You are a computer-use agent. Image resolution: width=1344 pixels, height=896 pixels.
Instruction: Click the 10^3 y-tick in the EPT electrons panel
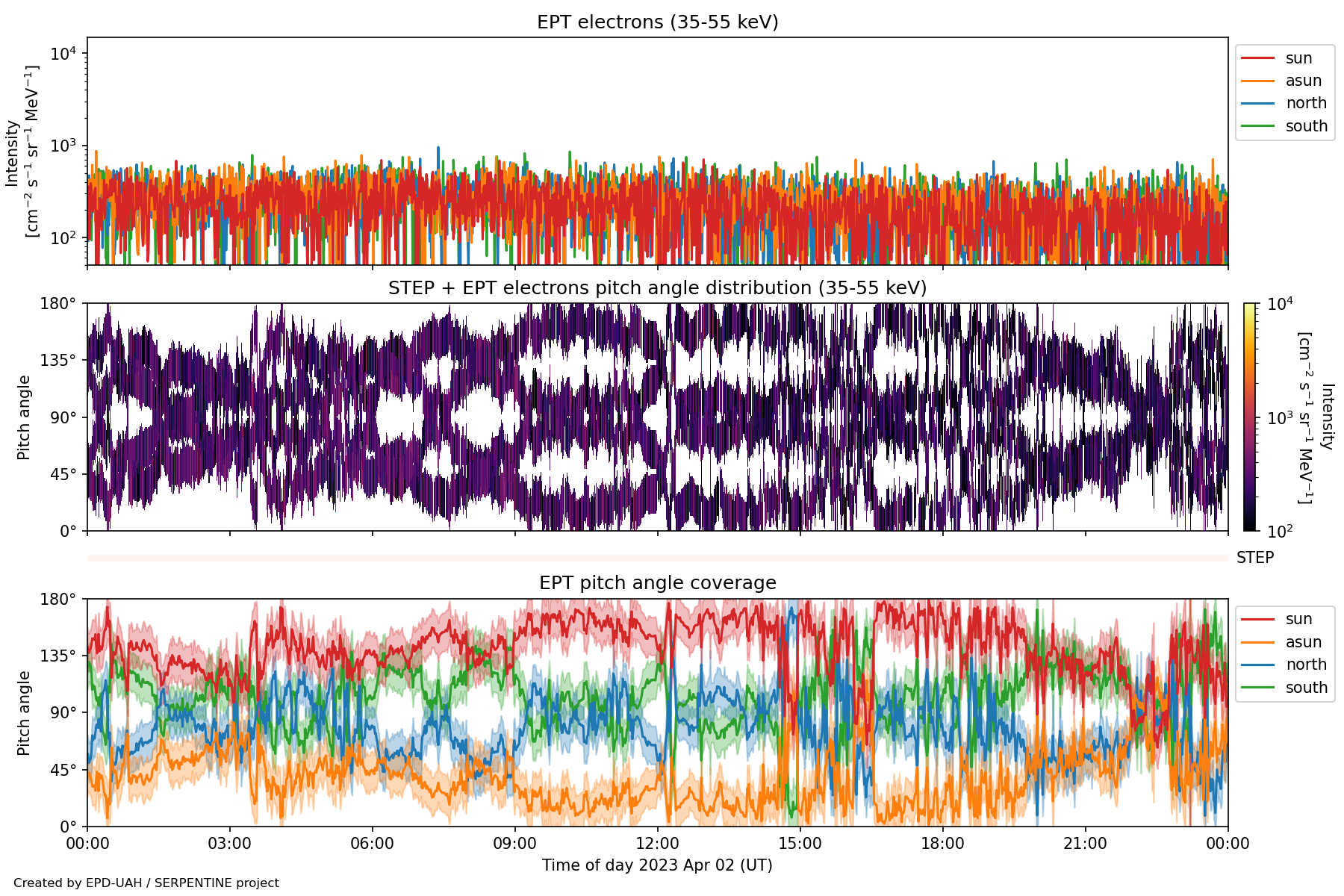point(63,146)
